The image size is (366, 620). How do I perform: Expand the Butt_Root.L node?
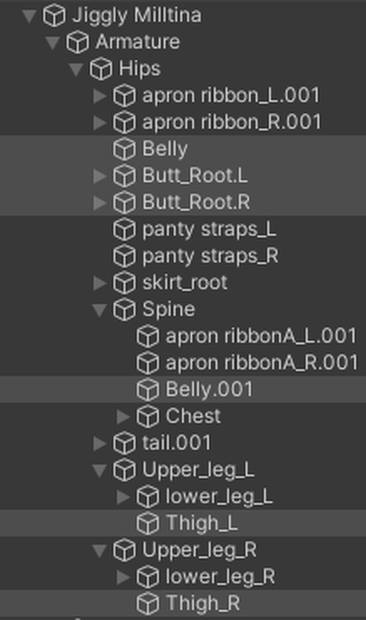tap(100, 176)
